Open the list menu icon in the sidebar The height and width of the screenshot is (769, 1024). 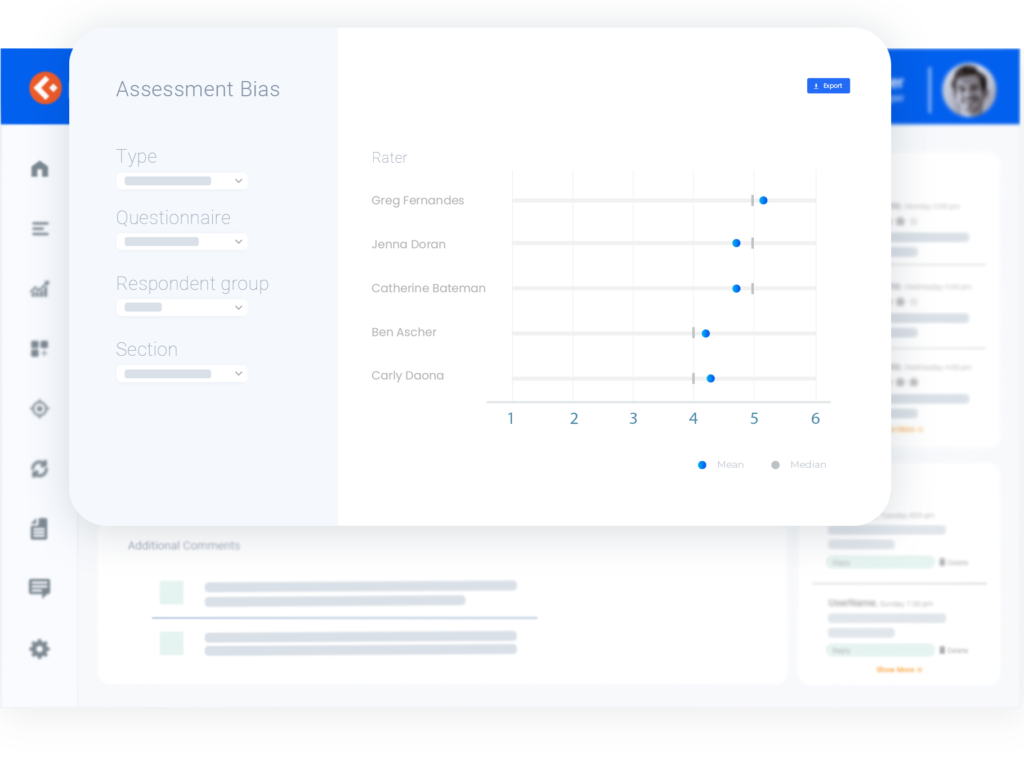tap(39, 229)
